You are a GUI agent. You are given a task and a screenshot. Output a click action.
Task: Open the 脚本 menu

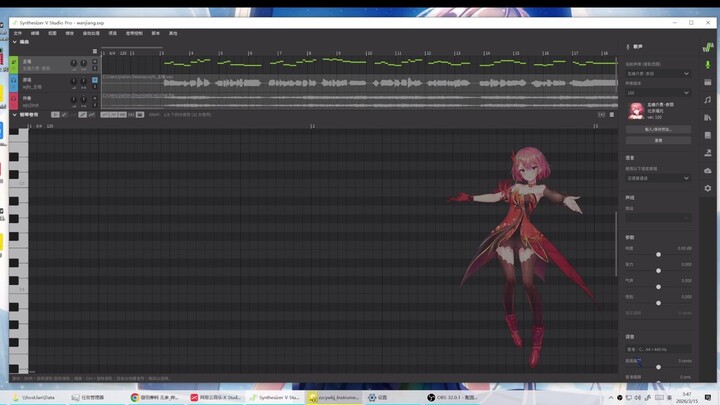156,34
